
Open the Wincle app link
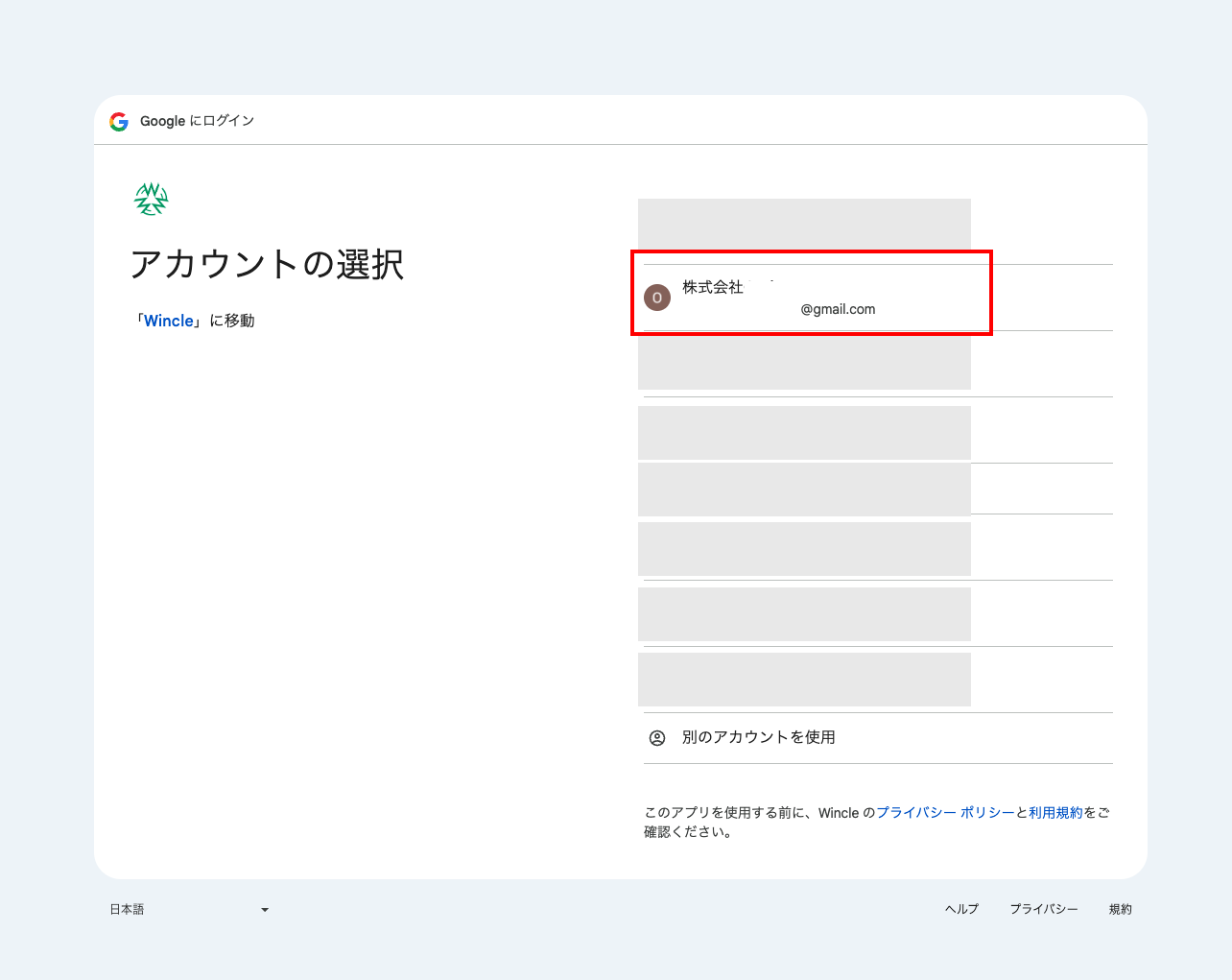click(x=169, y=321)
